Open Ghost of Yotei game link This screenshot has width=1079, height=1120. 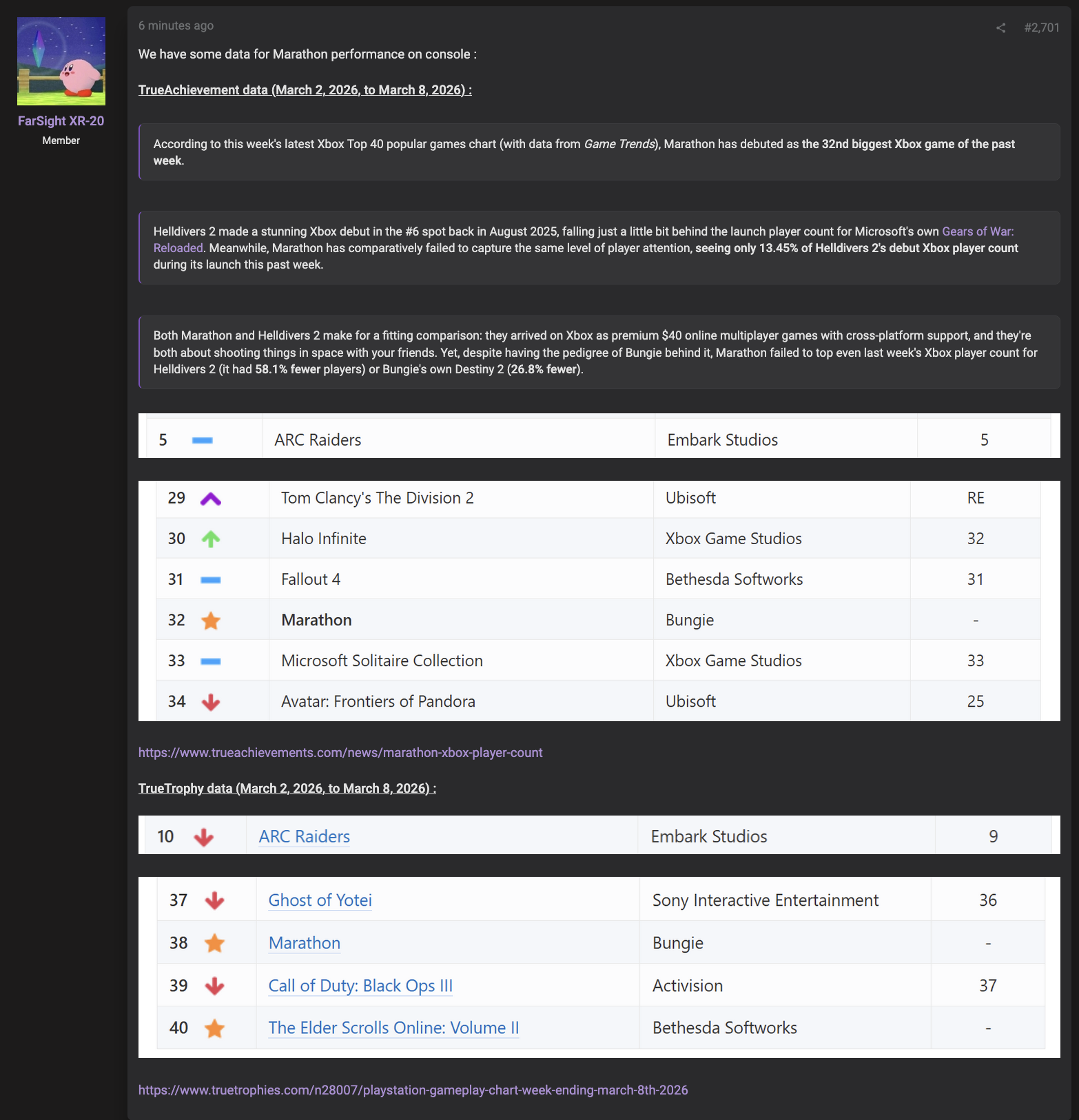(320, 900)
